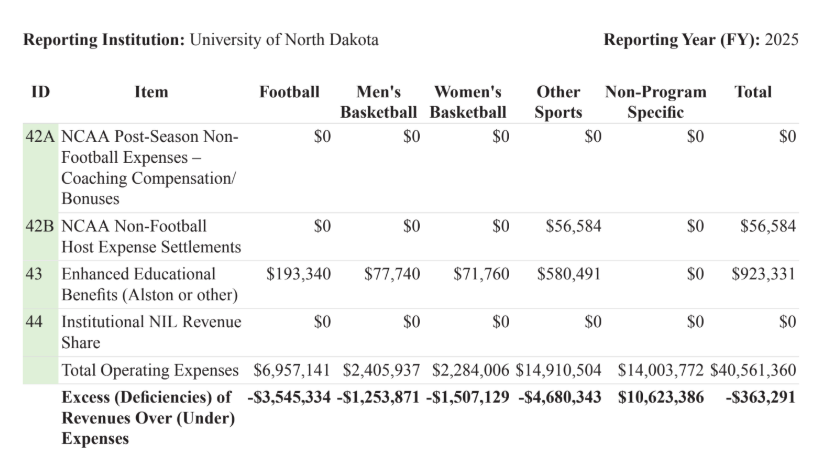Click the Total column header
The height and width of the screenshot is (468, 835).
tap(753, 92)
